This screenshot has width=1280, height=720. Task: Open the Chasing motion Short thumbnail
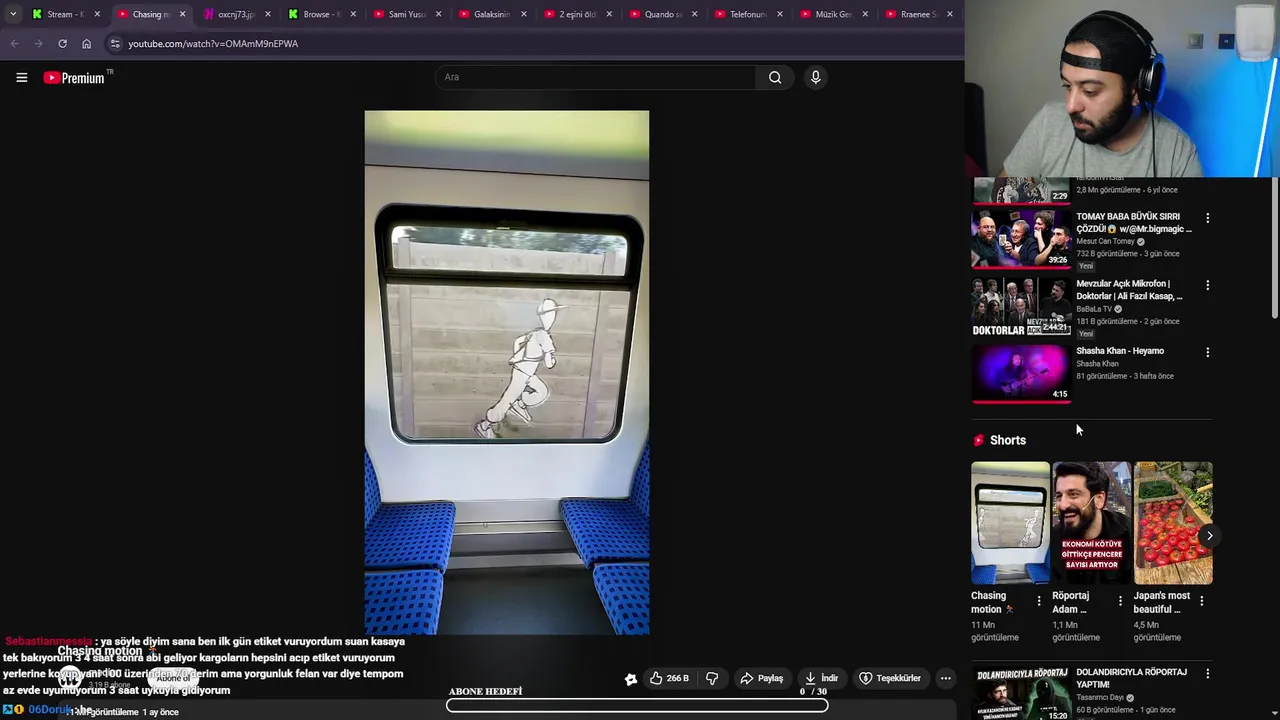1010,523
